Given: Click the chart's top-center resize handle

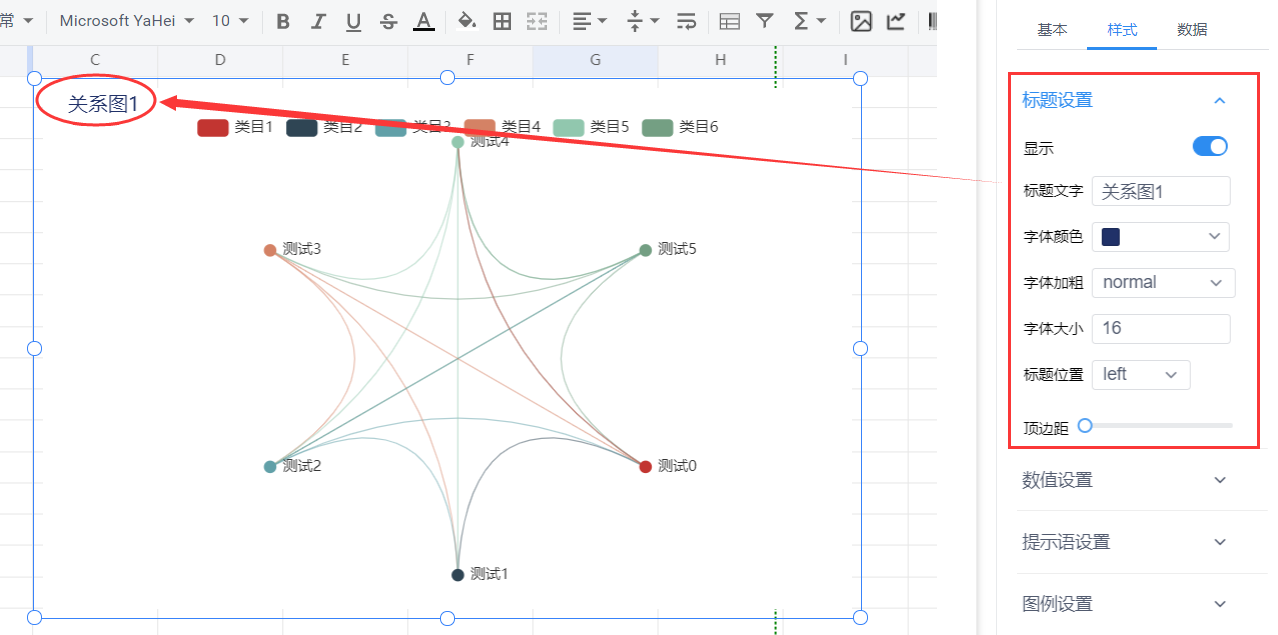Looking at the screenshot, I should 447,78.
